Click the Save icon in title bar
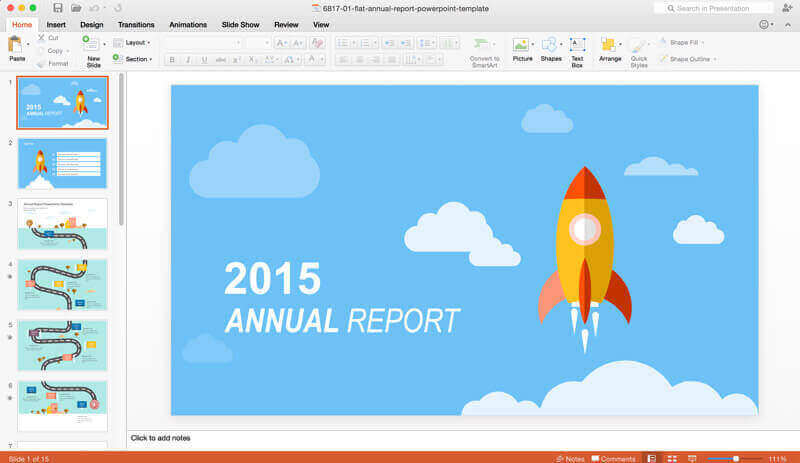This screenshot has width=800, height=463. pos(59,8)
